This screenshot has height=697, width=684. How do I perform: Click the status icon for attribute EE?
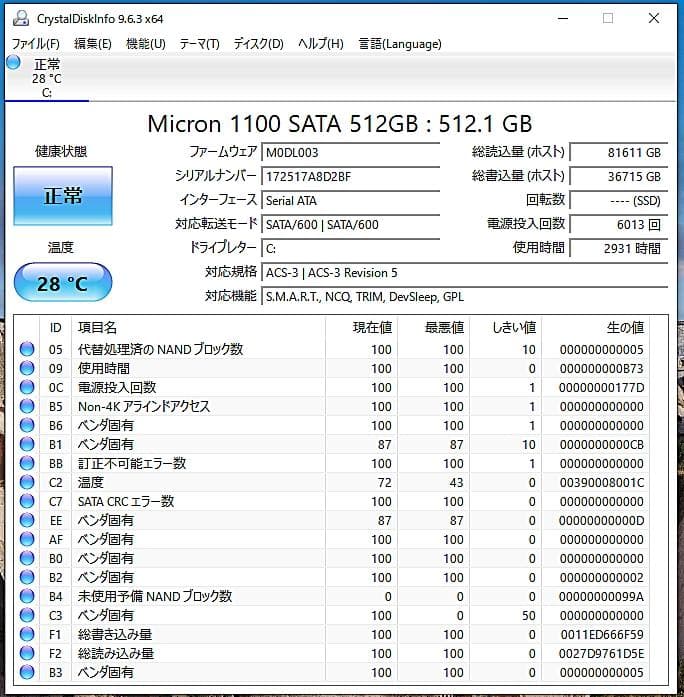[27, 521]
